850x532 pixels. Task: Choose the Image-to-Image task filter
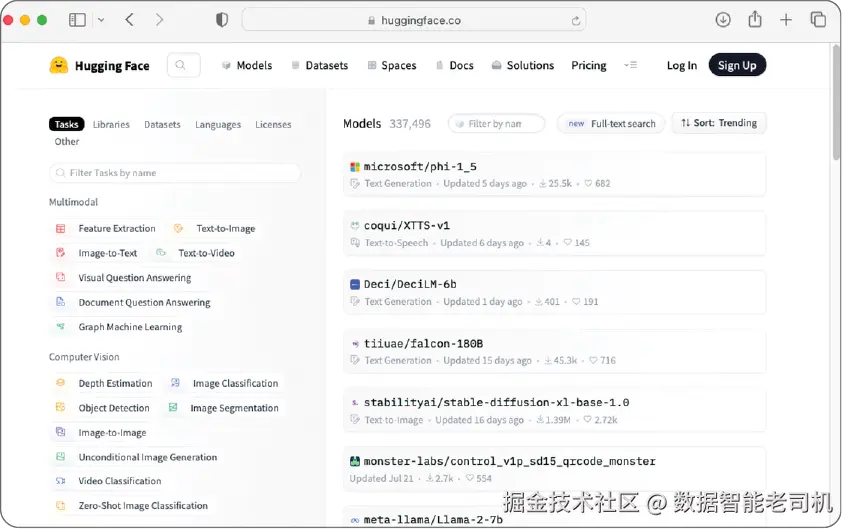pyautogui.click(x=101, y=433)
